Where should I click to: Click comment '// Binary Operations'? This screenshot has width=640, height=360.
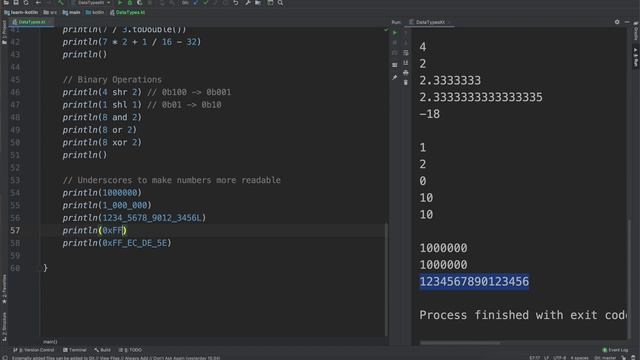coord(112,80)
